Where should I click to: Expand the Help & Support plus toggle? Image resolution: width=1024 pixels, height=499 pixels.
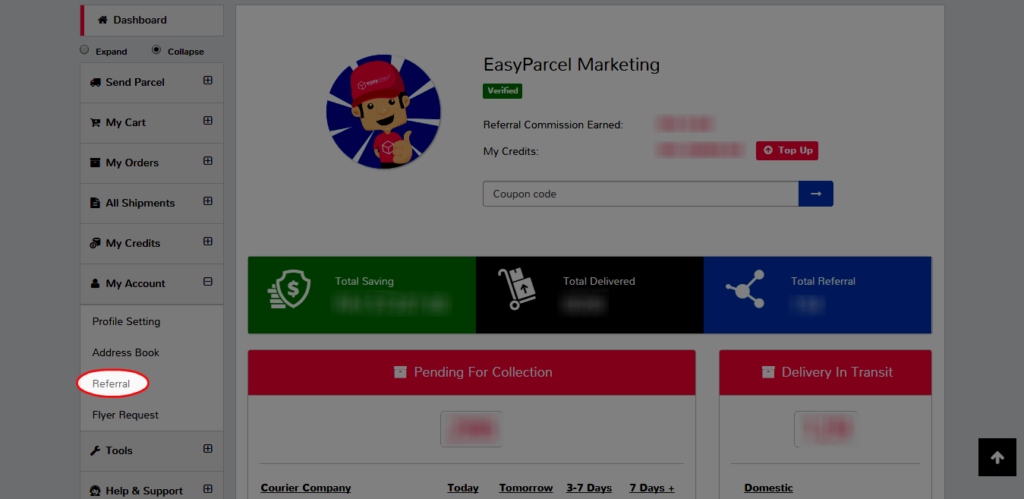point(208,489)
